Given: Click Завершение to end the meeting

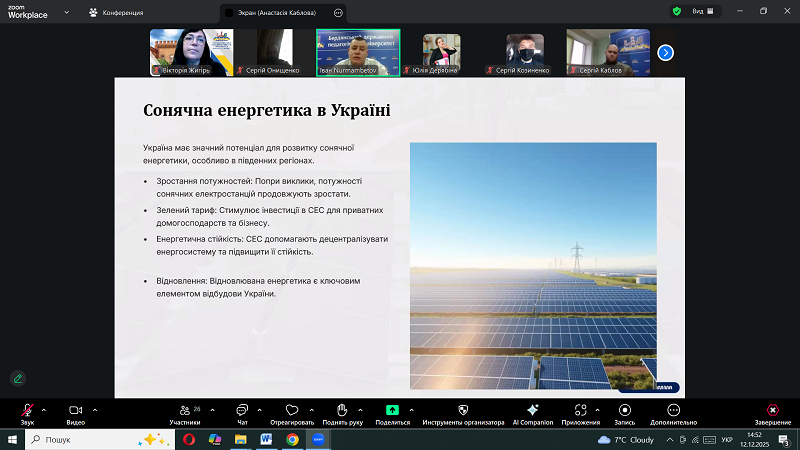Looking at the screenshot, I should 772,411.
